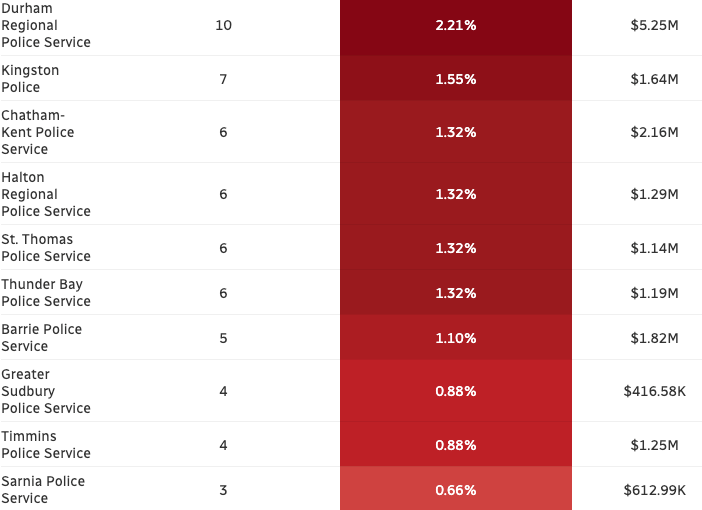The width and height of the screenshot is (702, 510).
Task: Click the 1.10% shaded cell
Action: click(456, 337)
